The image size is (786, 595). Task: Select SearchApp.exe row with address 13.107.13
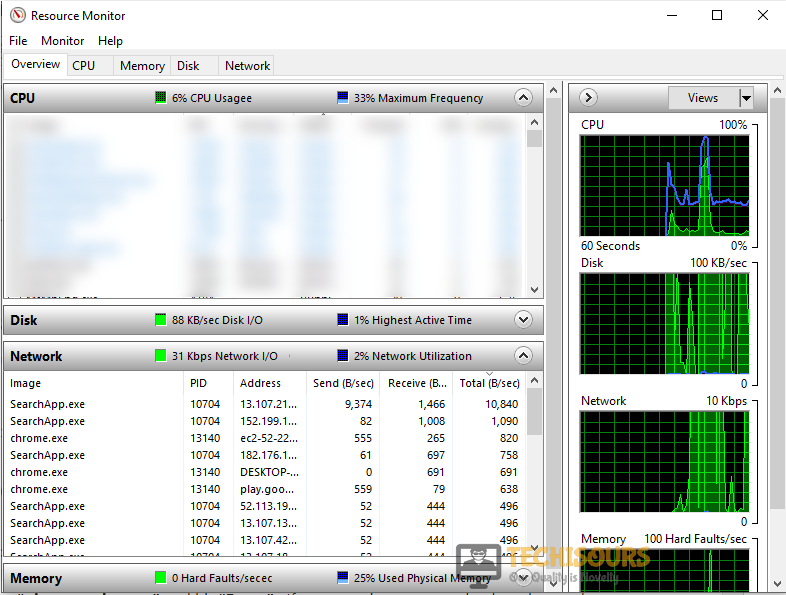(265, 523)
